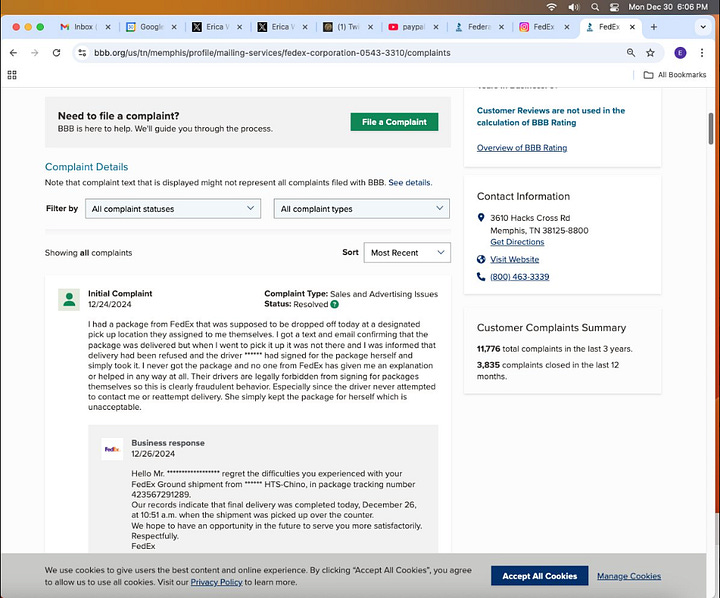Viewport: 720px width, 598px height.
Task: Open the All Bookmarks folder
Action: [675, 75]
